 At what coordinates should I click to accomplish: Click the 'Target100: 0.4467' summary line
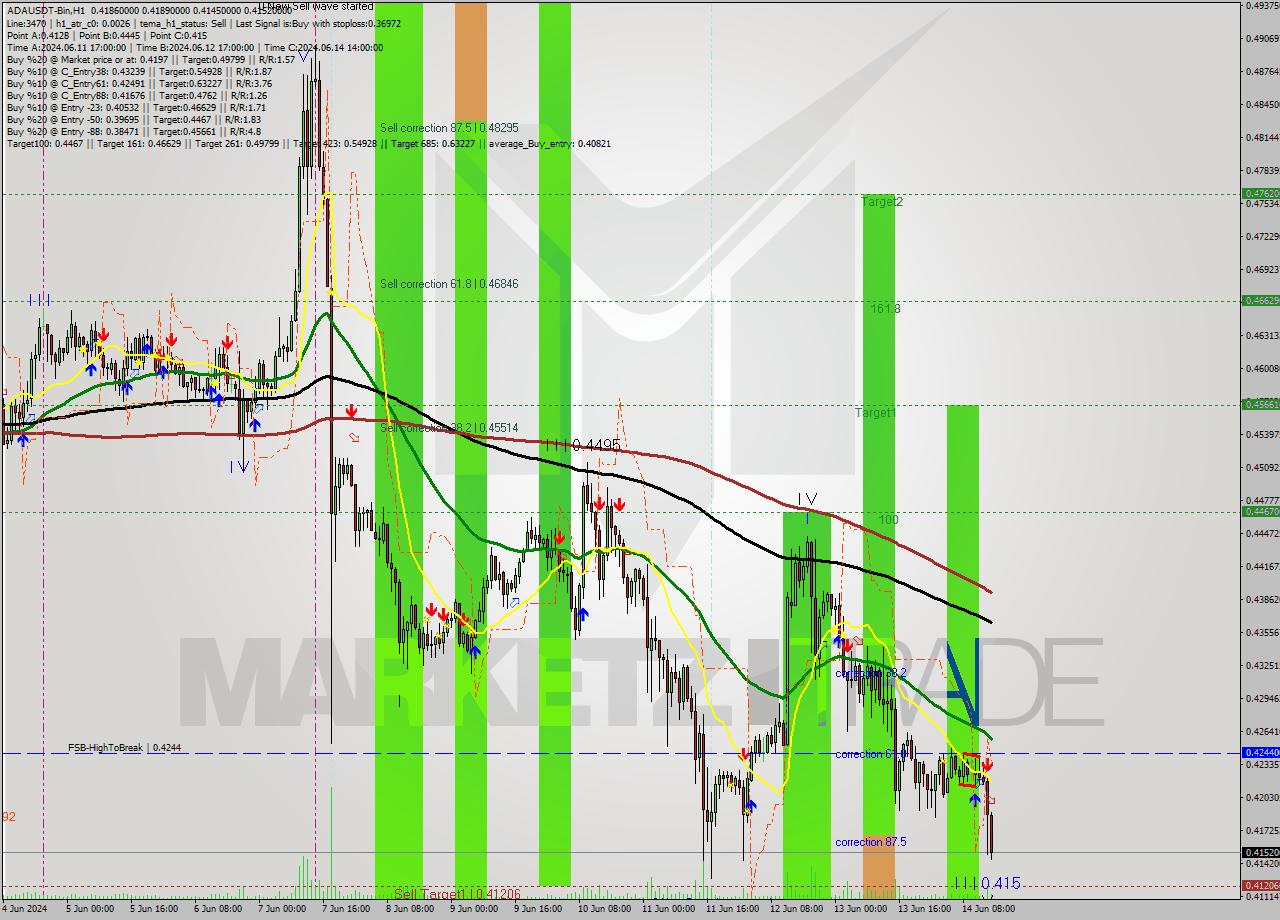coord(308,144)
